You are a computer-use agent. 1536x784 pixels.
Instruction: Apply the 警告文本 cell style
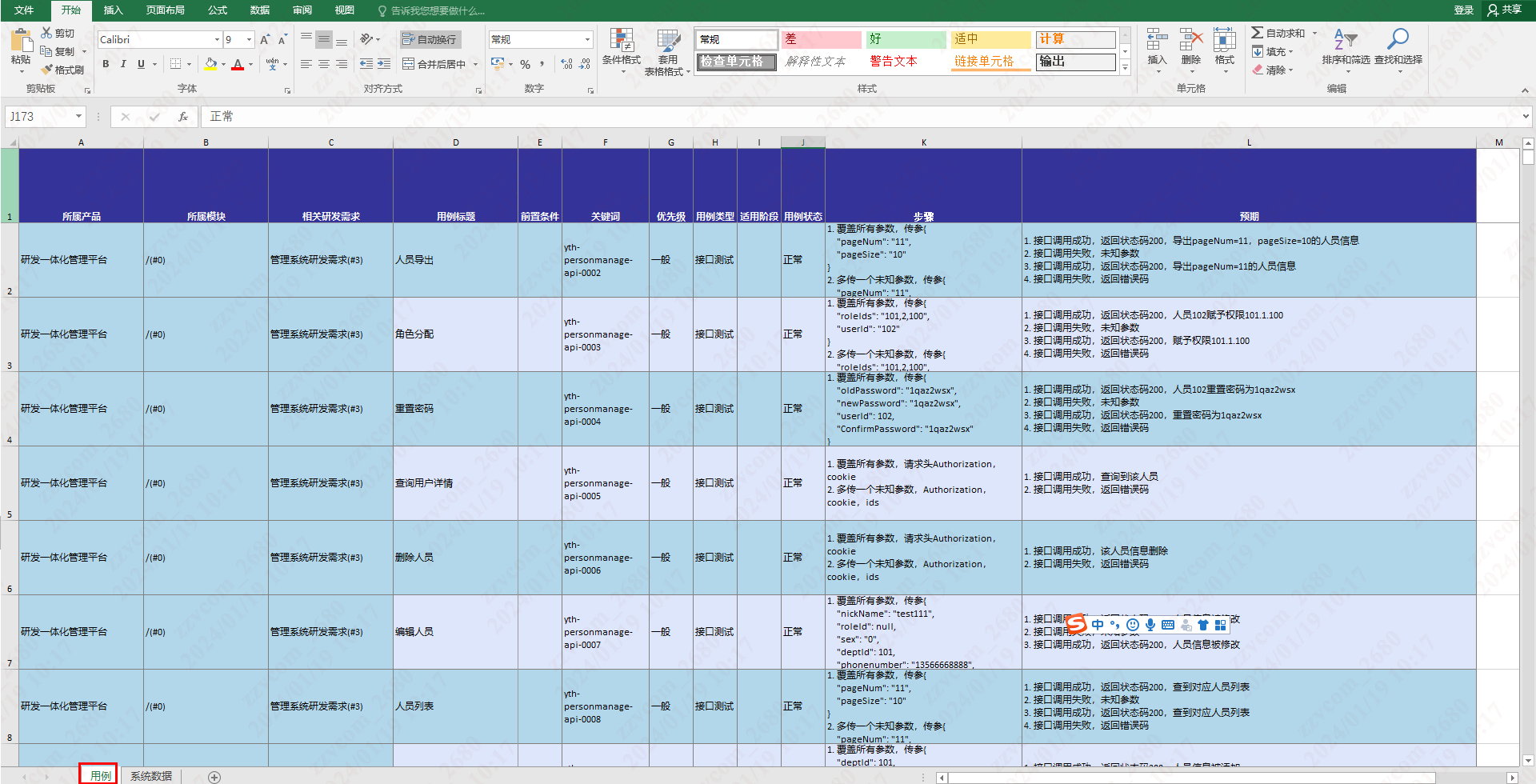point(904,62)
